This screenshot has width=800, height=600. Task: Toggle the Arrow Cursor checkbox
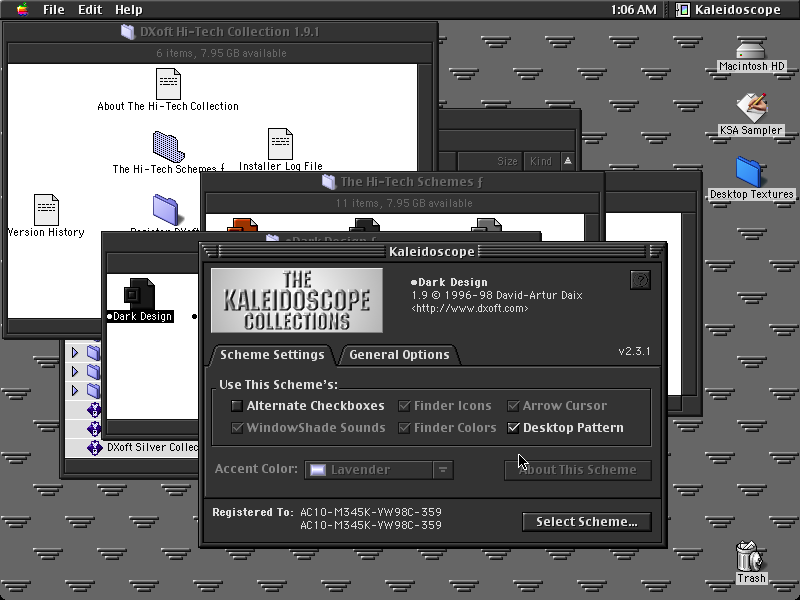point(513,406)
